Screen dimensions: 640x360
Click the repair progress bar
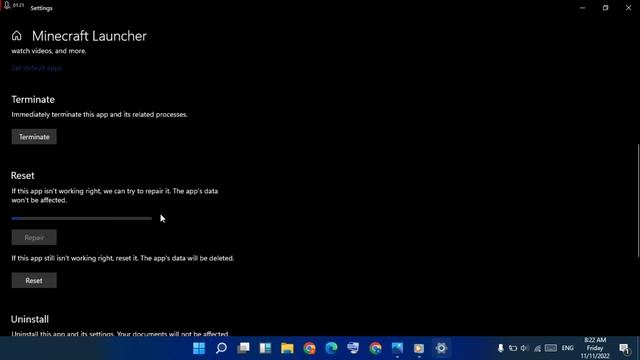coord(82,218)
